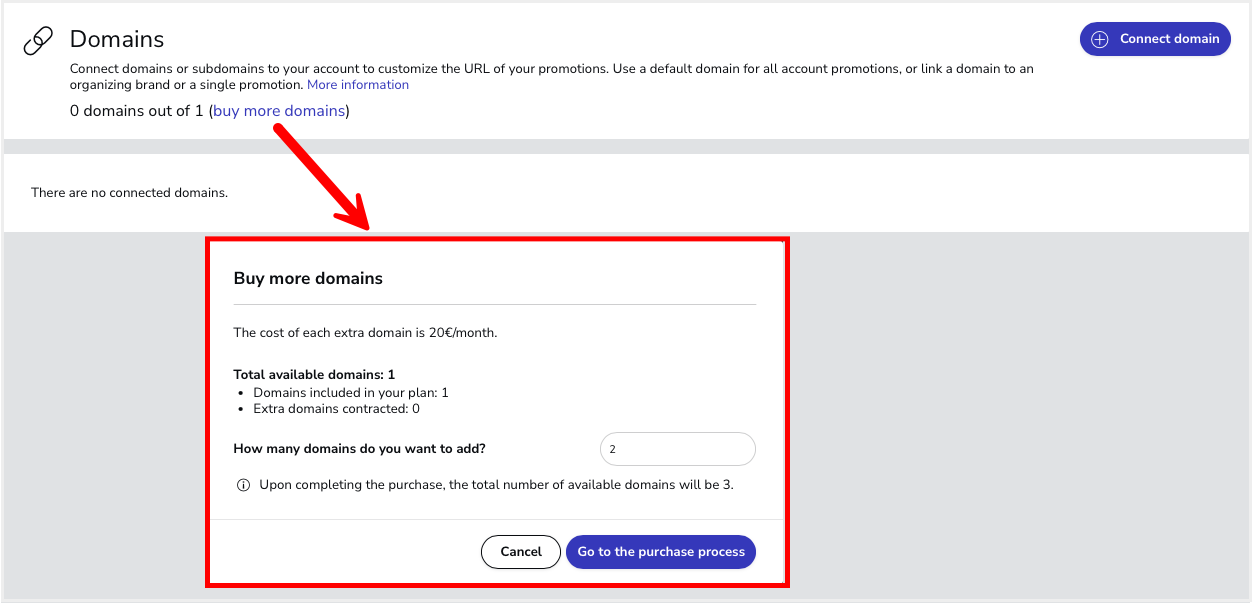Click the 20€/month cost sentence
Image resolution: width=1252 pixels, height=603 pixels.
(x=365, y=333)
